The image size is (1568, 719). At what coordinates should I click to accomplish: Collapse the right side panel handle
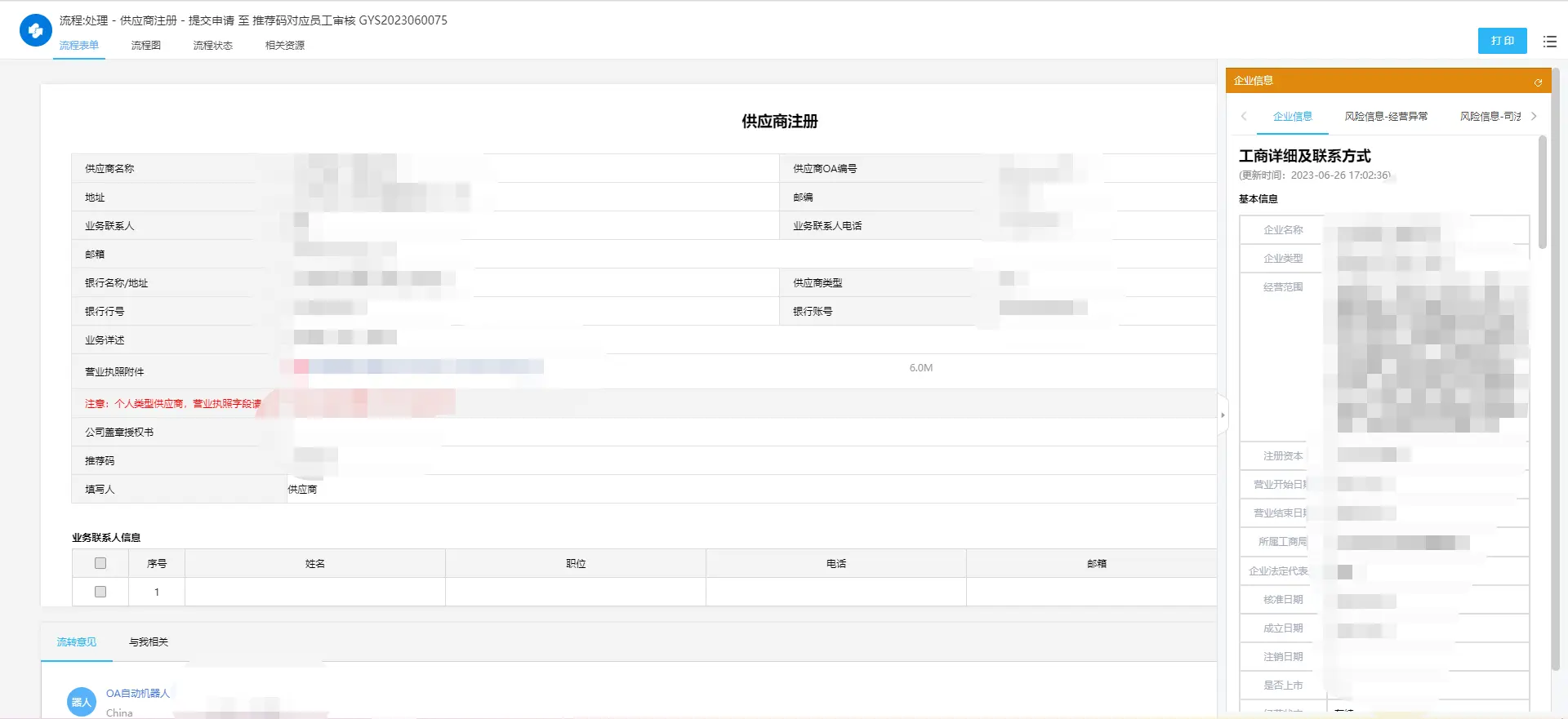coord(1223,415)
